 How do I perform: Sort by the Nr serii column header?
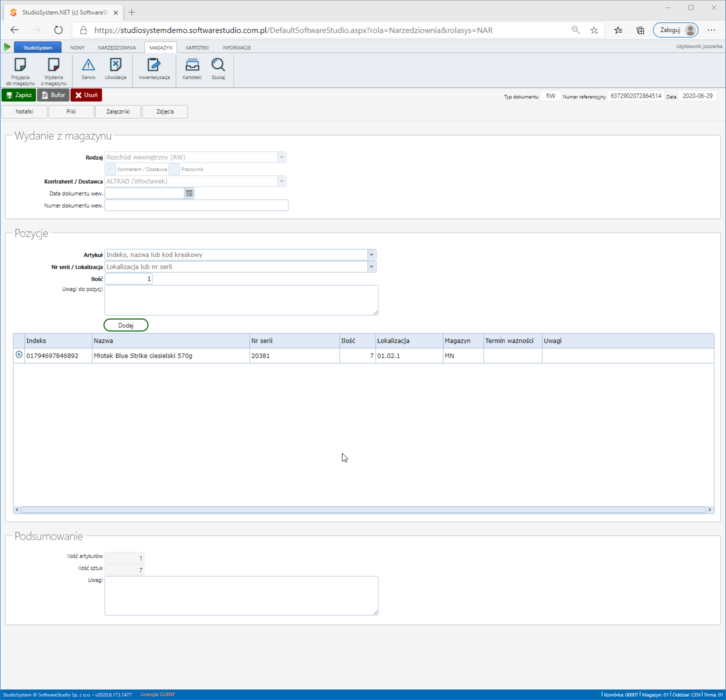tap(294, 341)
